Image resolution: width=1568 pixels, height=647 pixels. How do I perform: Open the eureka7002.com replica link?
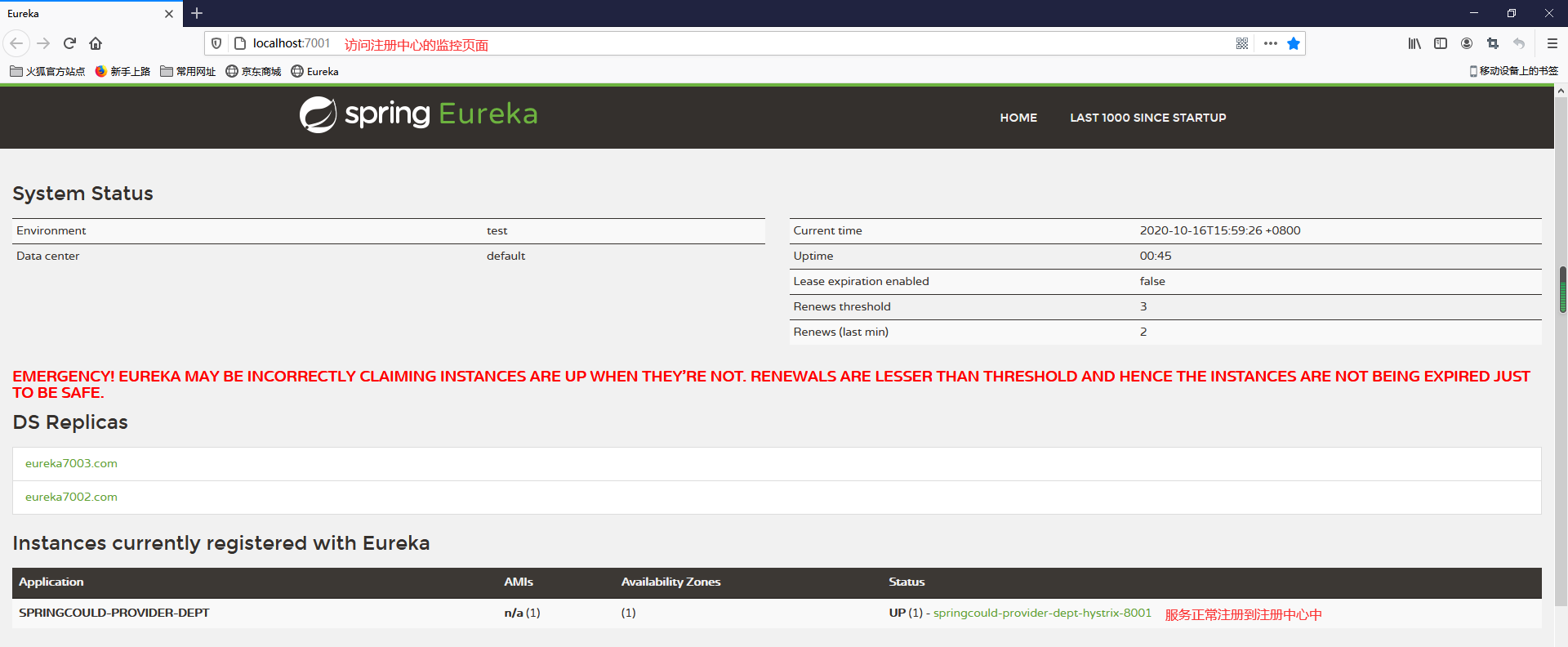tap(71, 497)
